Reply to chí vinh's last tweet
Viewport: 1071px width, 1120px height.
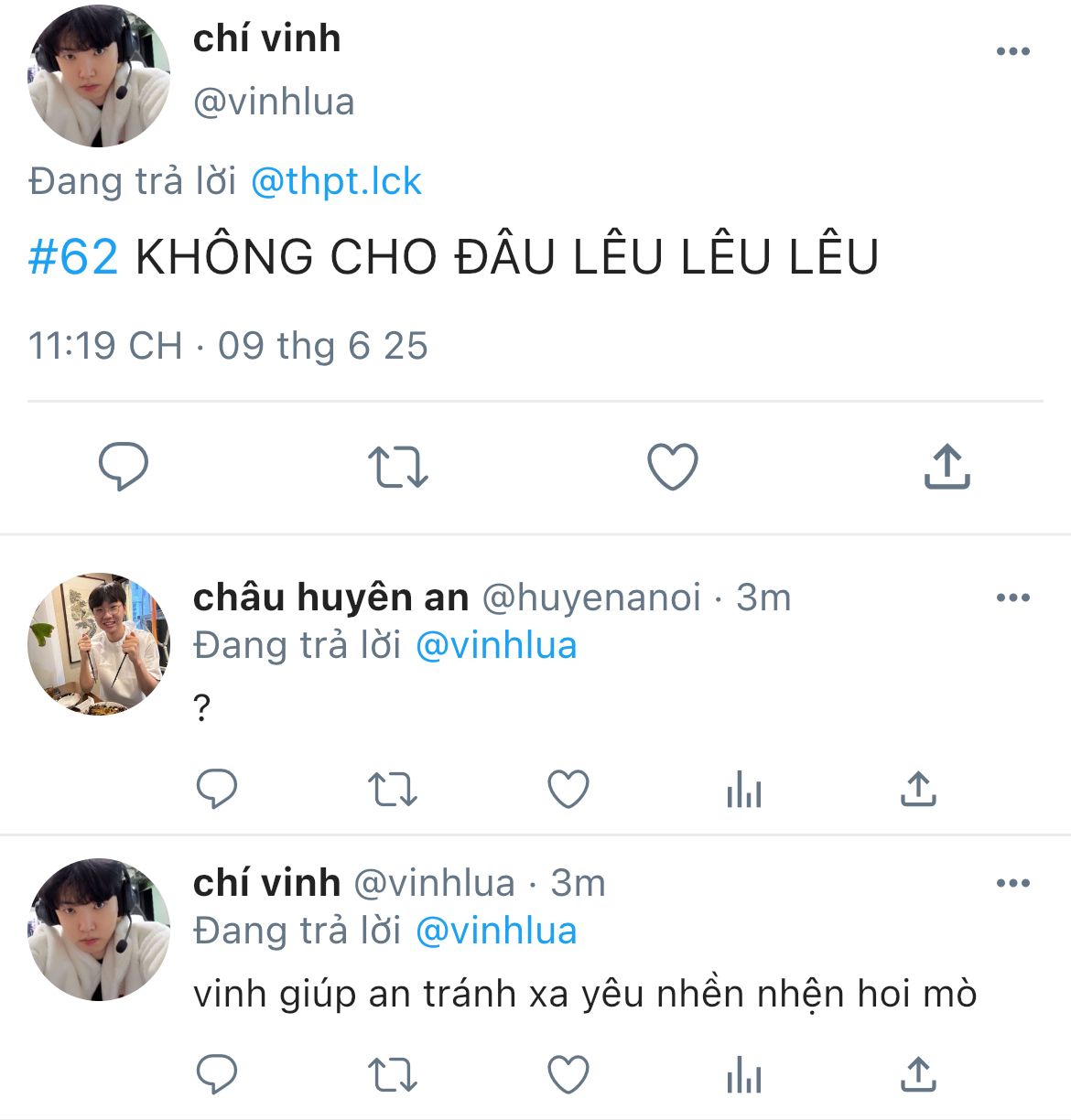[x=217, y=1074]
